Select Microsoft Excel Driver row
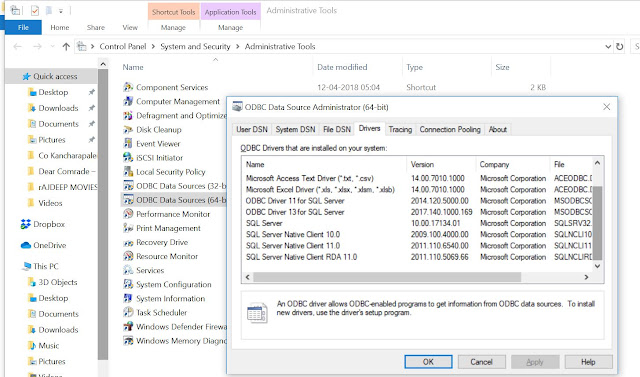Screen dimensions: 640x377 click(417, 190)
